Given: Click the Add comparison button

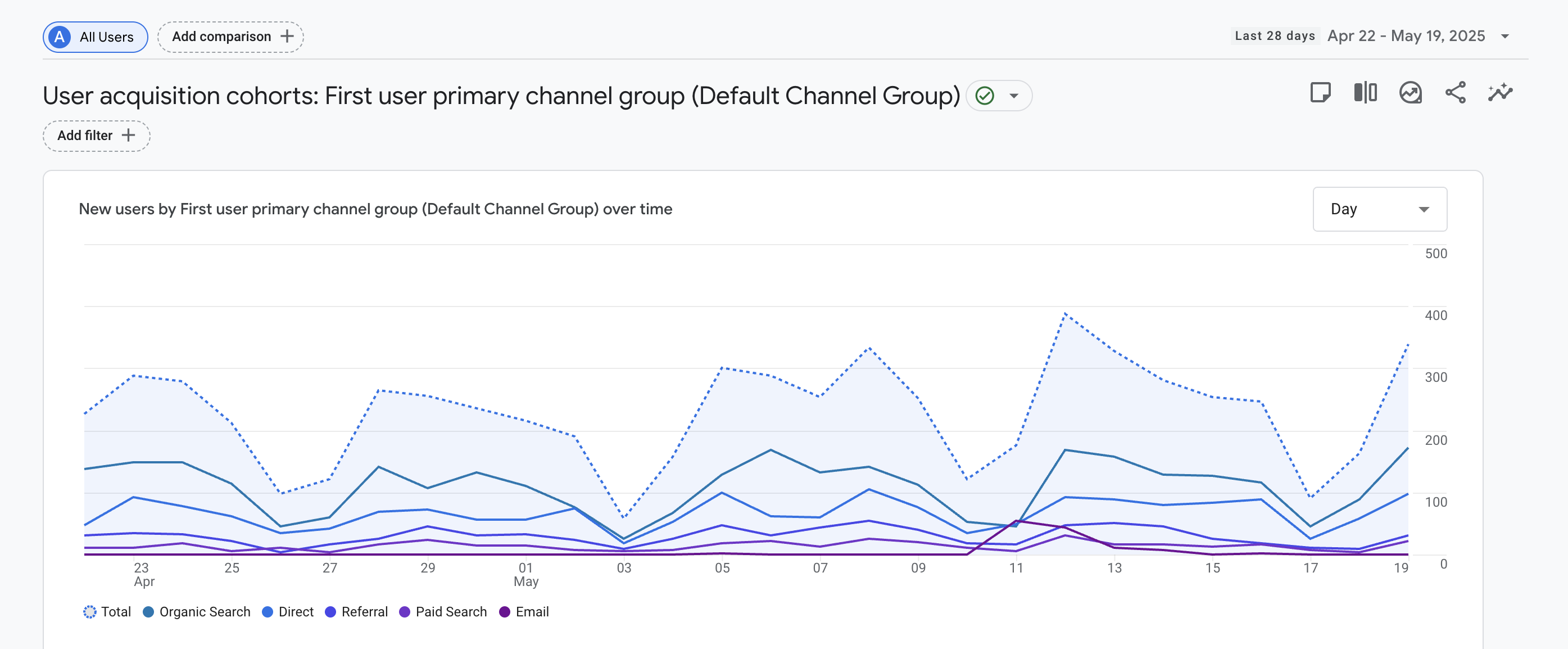Looking at the screenshot, I should pos(230,36).
